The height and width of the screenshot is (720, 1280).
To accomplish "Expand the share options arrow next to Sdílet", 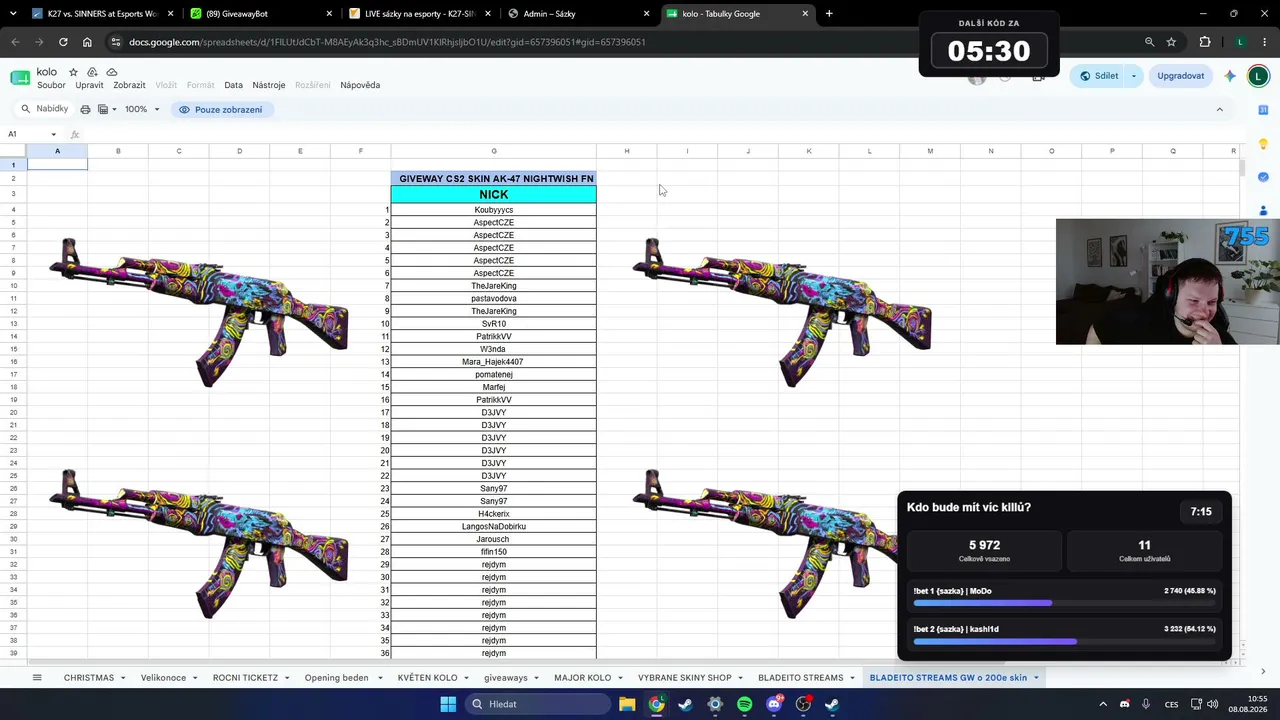I will tap(1133, 76).
